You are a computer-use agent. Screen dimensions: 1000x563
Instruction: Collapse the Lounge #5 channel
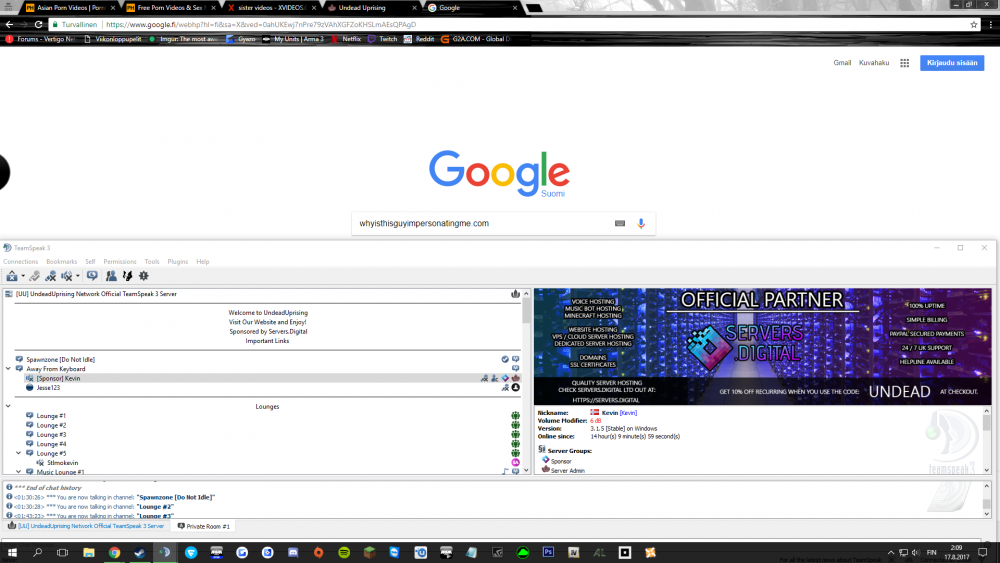click(x=19, y=453)
